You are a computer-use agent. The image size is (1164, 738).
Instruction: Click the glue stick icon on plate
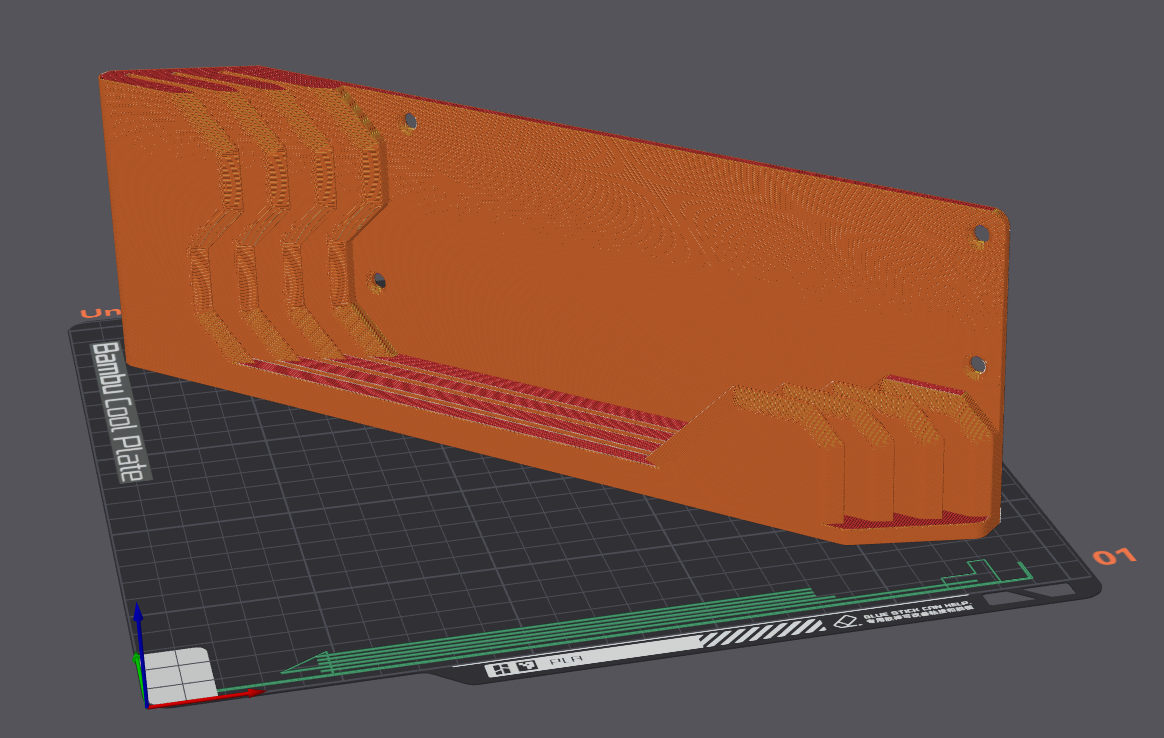(x=844, y=621)
